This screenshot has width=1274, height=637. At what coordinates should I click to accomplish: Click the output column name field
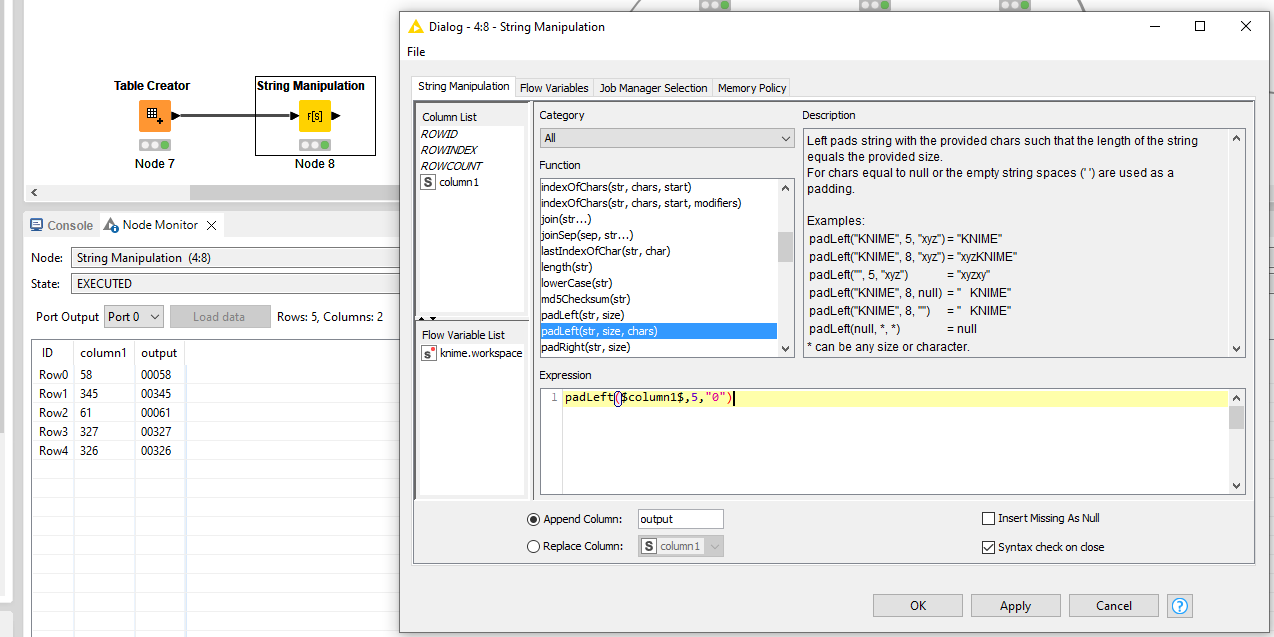pyautogui.click(x=680, y=519)
